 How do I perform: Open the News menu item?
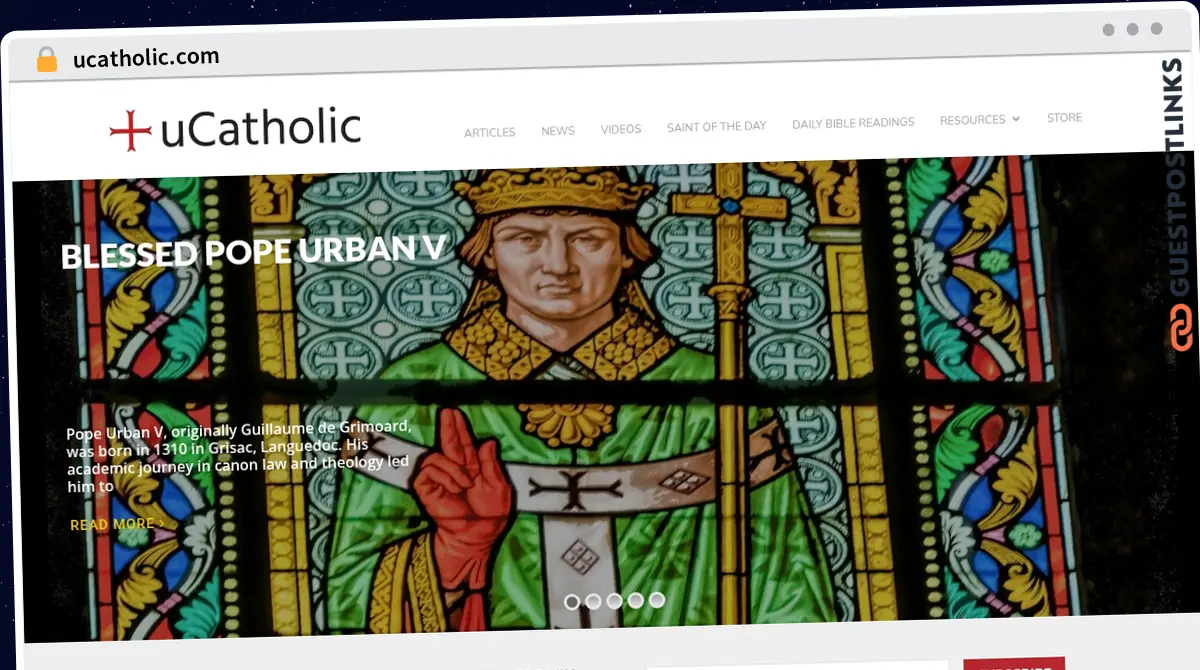click(x=558, y=130)
